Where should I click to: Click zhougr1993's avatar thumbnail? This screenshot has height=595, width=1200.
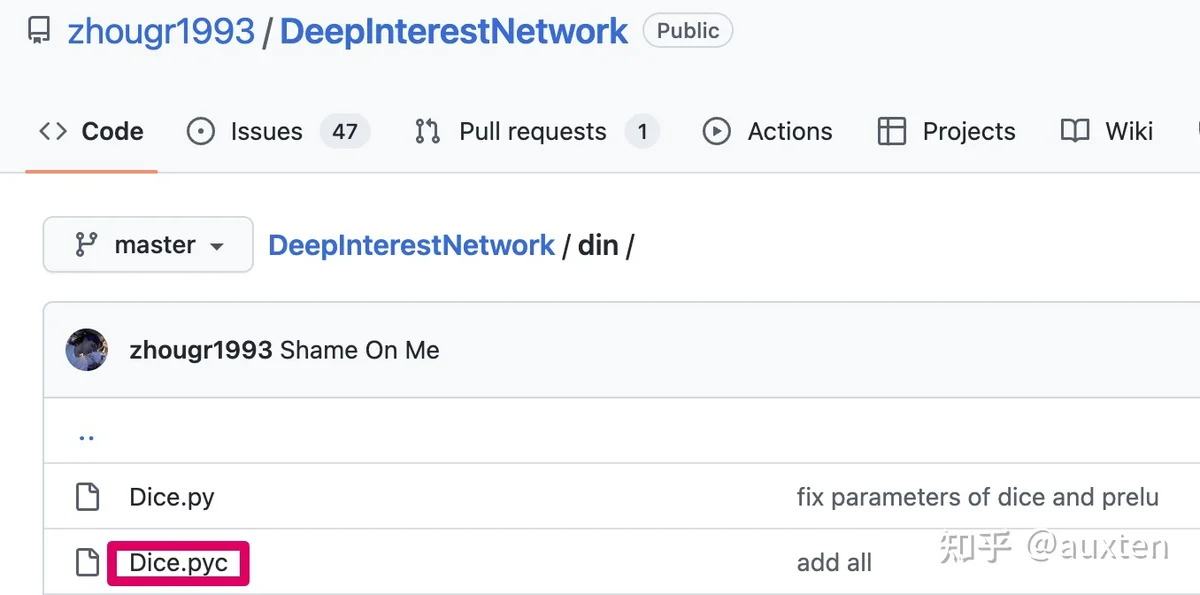point(87,350)
